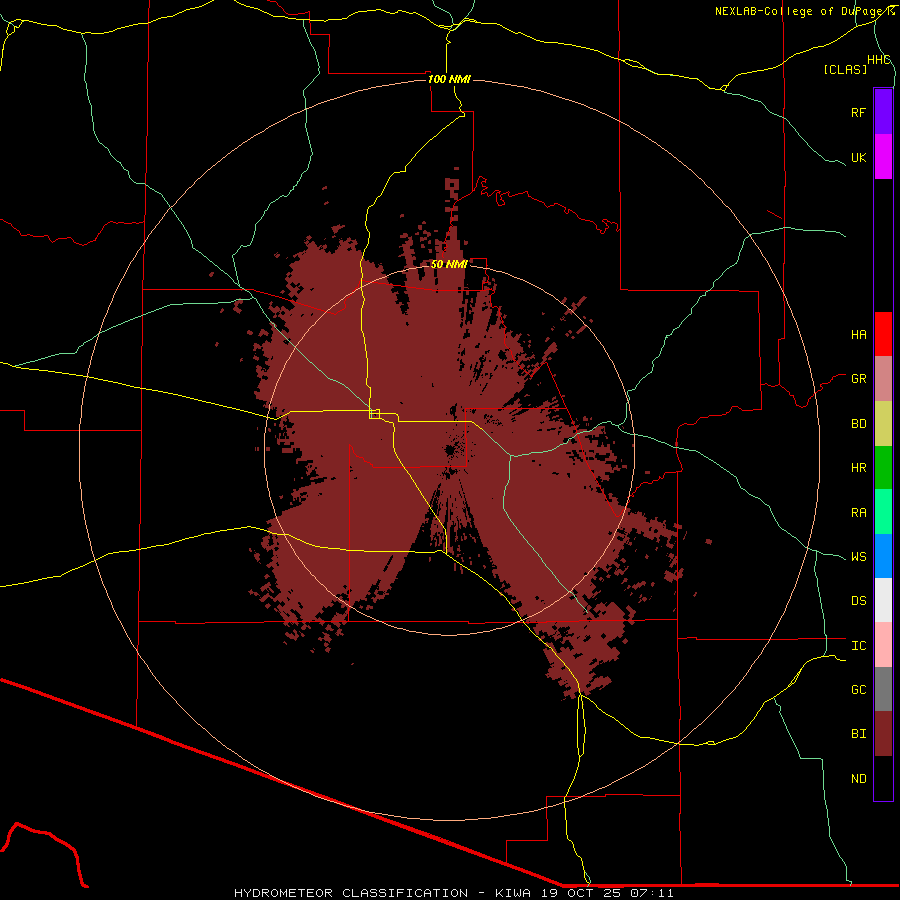The image size is (900, 900).
Task: Click the 100 NMI range ring label
Action: (449, 79)
